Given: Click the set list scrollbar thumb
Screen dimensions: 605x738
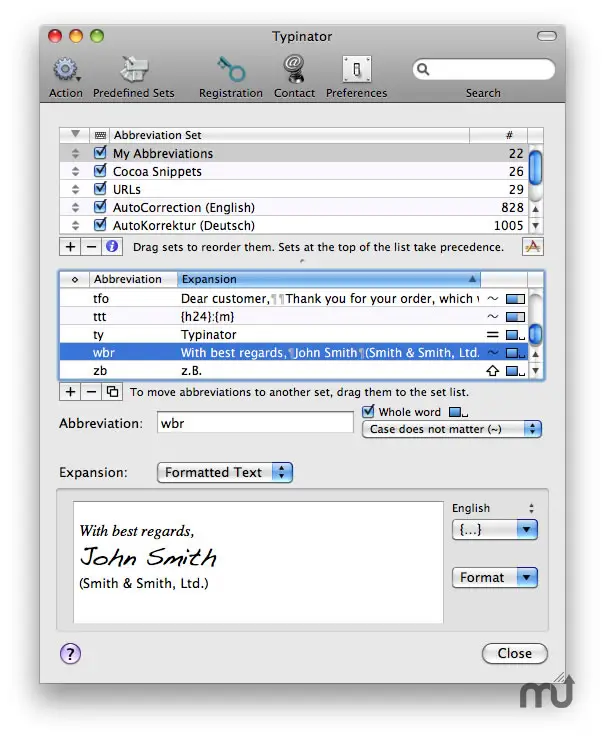Looking at the screenshot, I should [x=535, y=167].
